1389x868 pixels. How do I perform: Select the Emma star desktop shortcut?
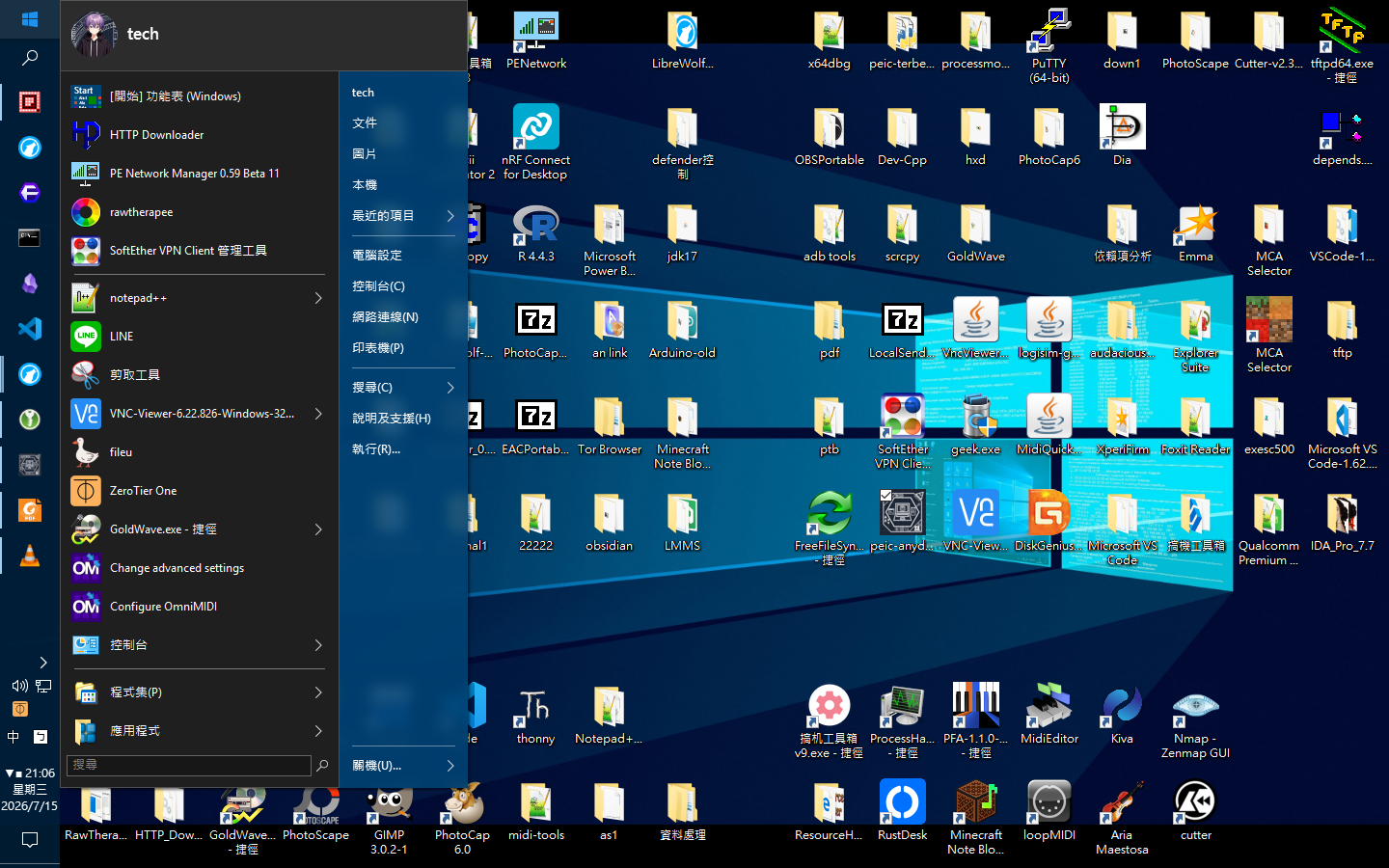click(1195, 231)
